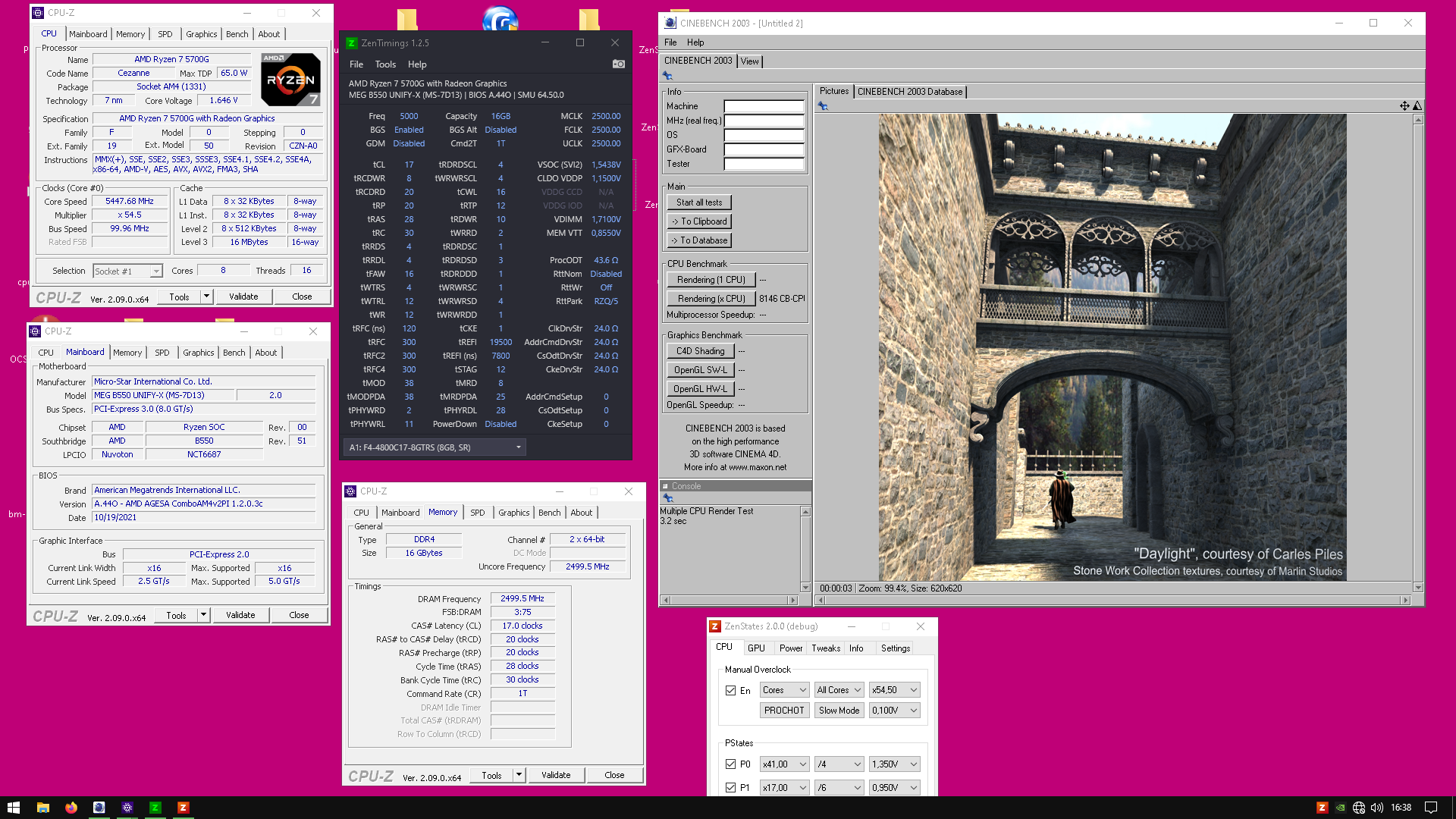
Task: Switch to CPU-Z via its taskbar icon
Action: click(127, 808)
